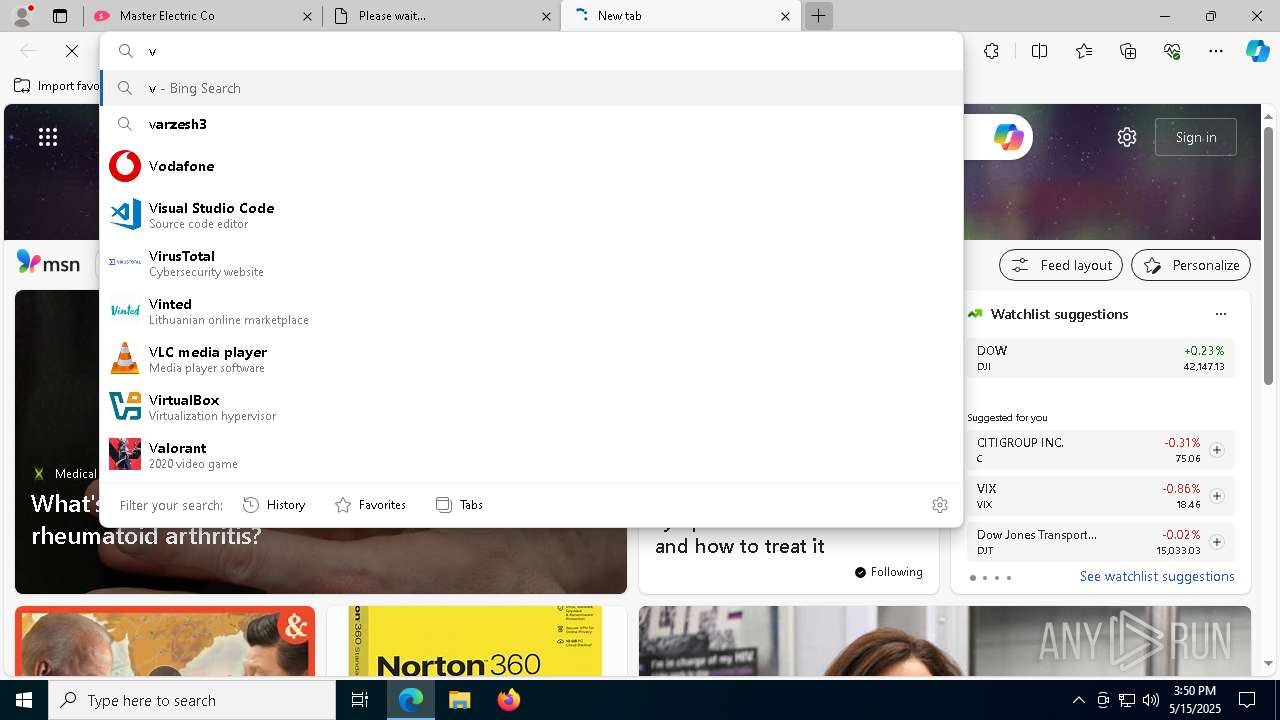This screenshot has height=720, width=1280.
Task: Open Settings and more ellipsis menu
Action: point(1216,51)
